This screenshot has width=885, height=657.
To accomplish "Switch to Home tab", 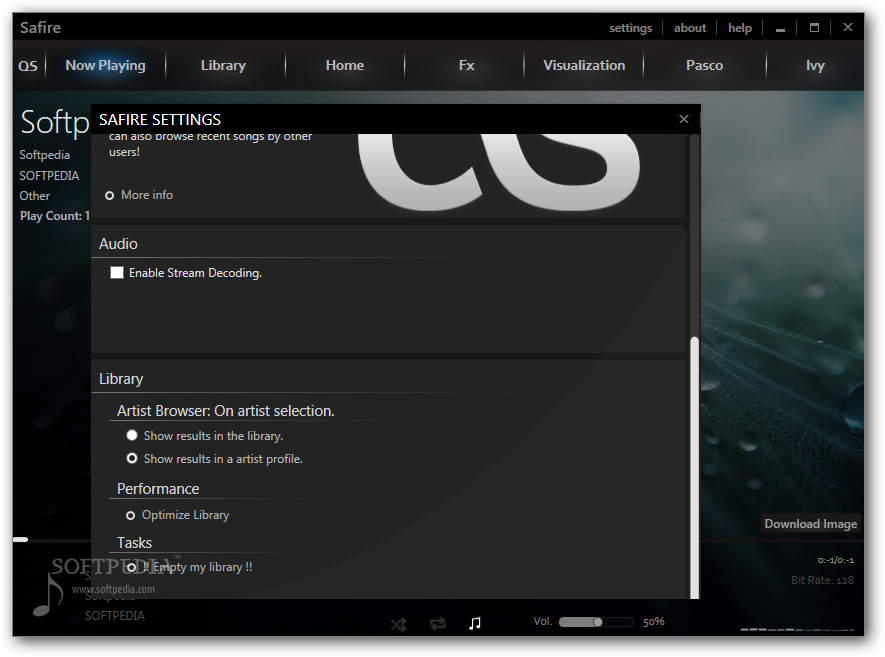I will 345,65.
